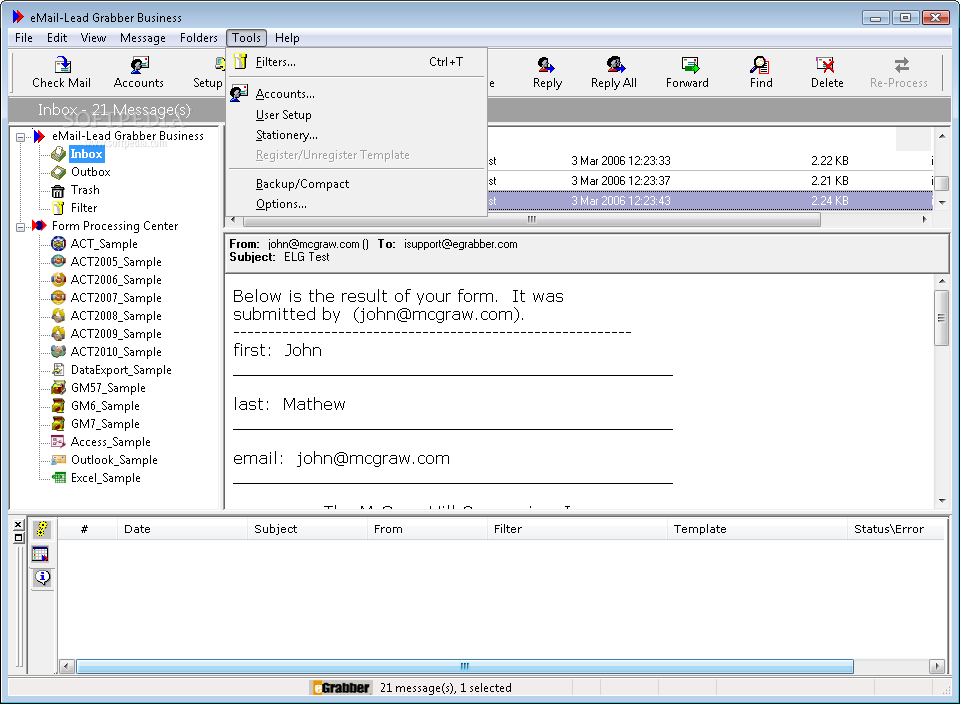The height and width of the screenshot is (704, 960).
Task: Click the ACT2008_Sample icon
Action: (x=58, y=315)
